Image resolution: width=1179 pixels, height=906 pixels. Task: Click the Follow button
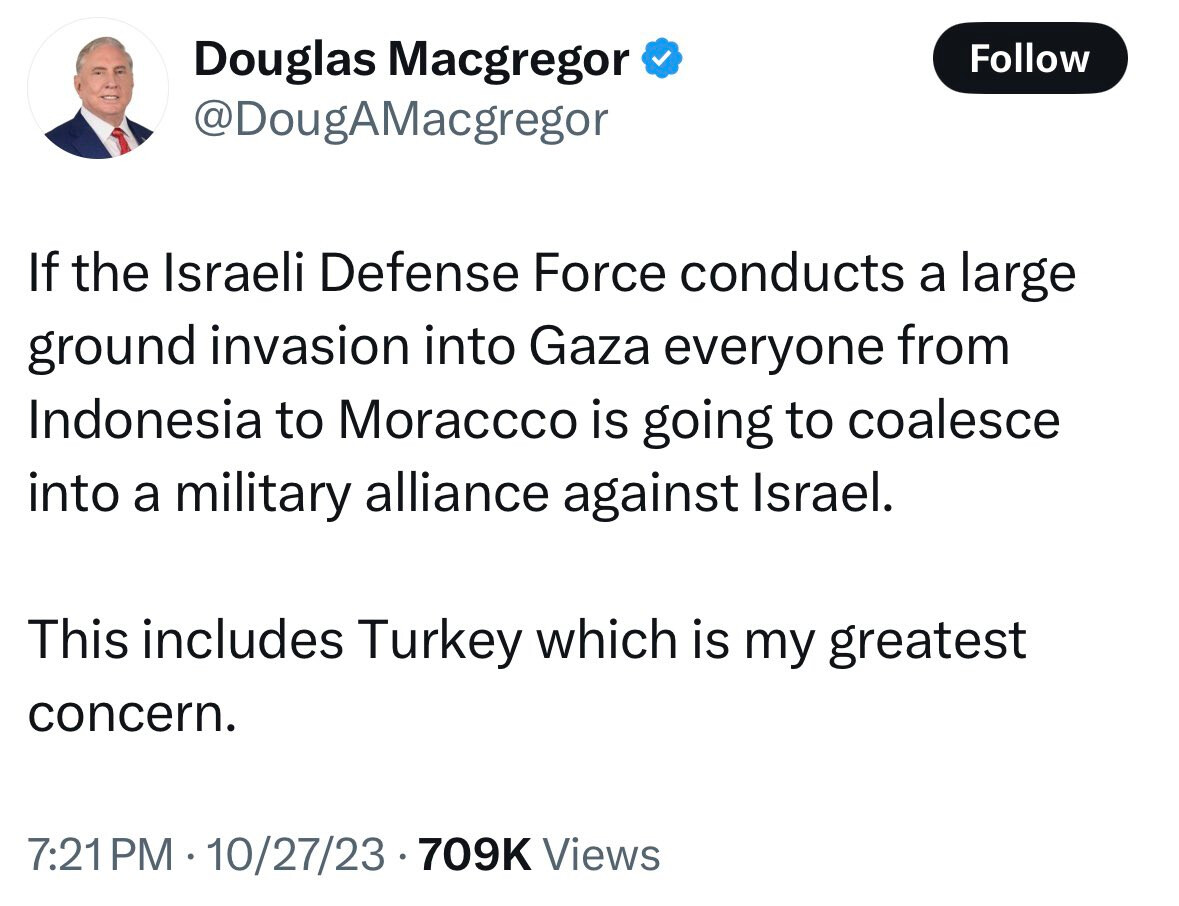(x=1029, y=58)
